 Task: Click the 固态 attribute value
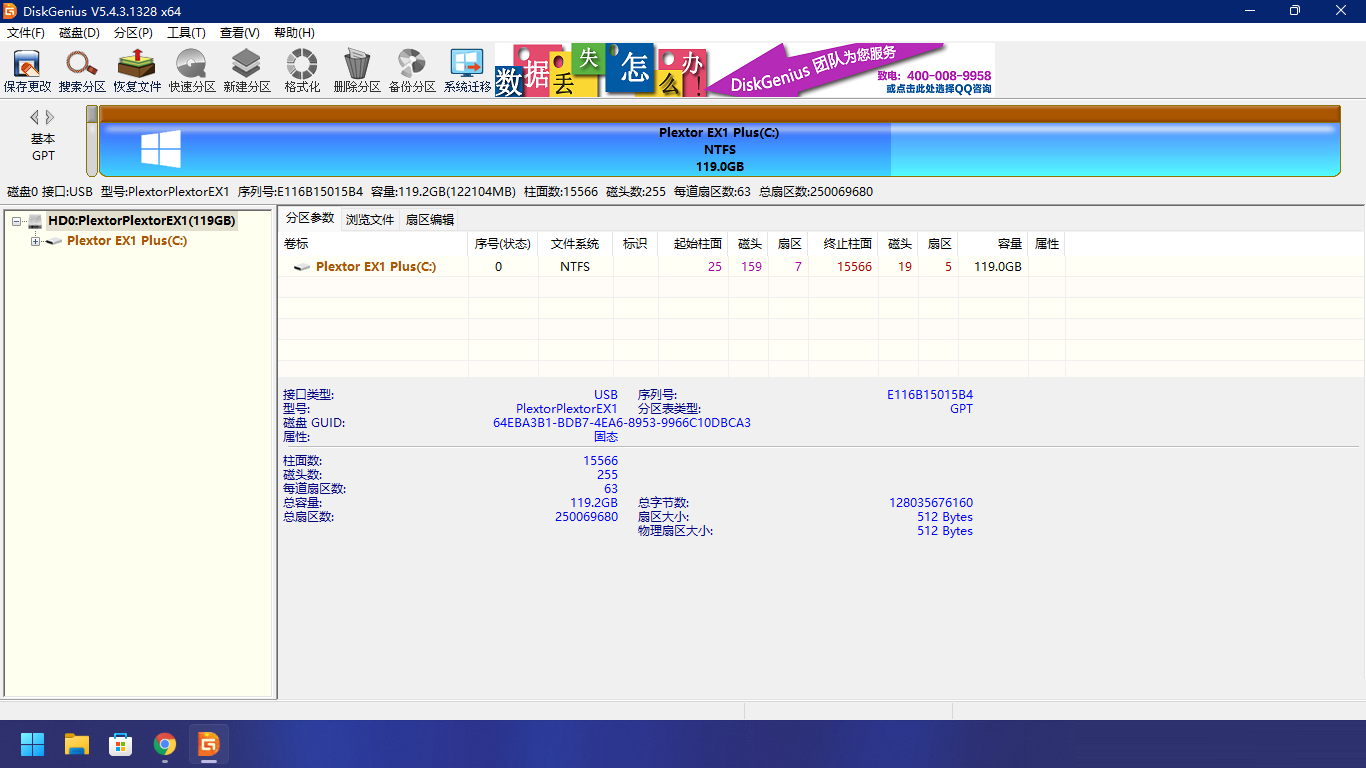pos(606,437)
